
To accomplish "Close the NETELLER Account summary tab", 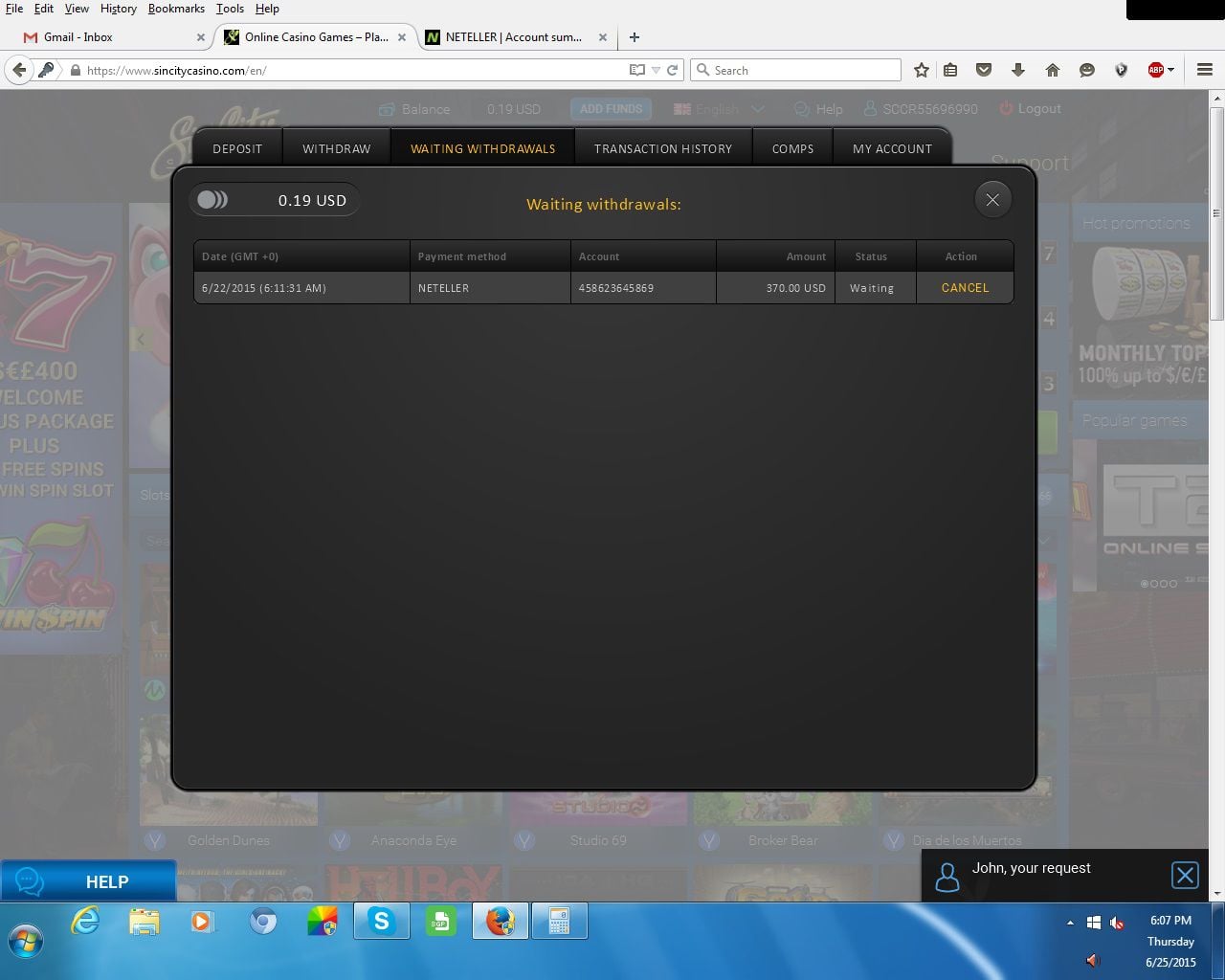I will [x=603, y=37].
